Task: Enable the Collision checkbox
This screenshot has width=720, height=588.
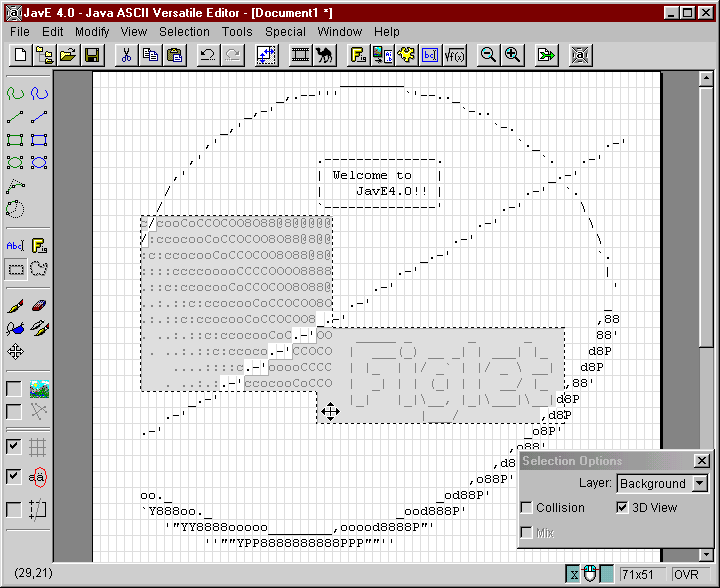Action: tap(527, 508)
